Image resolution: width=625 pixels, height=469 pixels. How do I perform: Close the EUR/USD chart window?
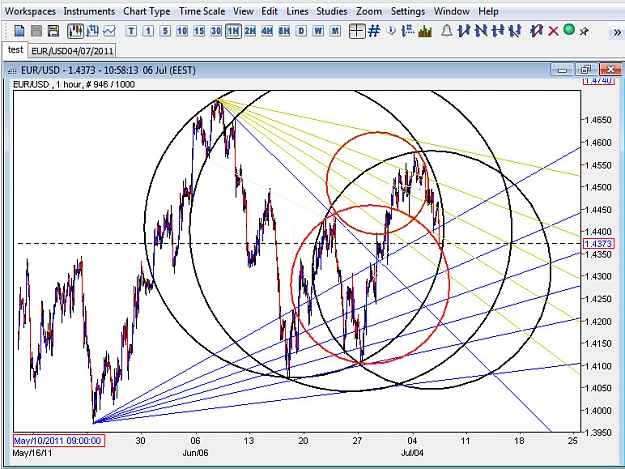point(610,70)
